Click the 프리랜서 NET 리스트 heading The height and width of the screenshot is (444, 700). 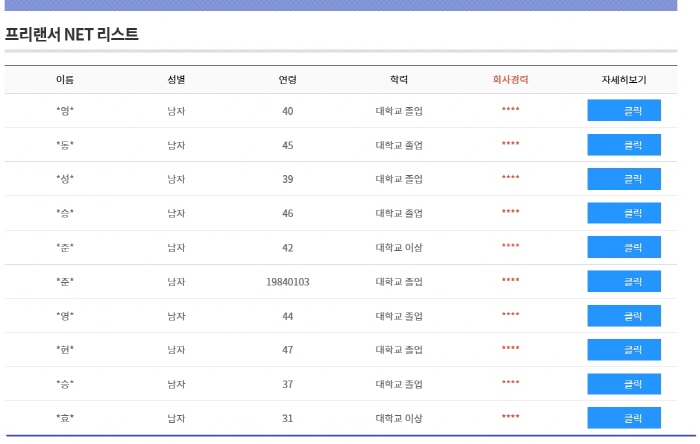[72, 35]
